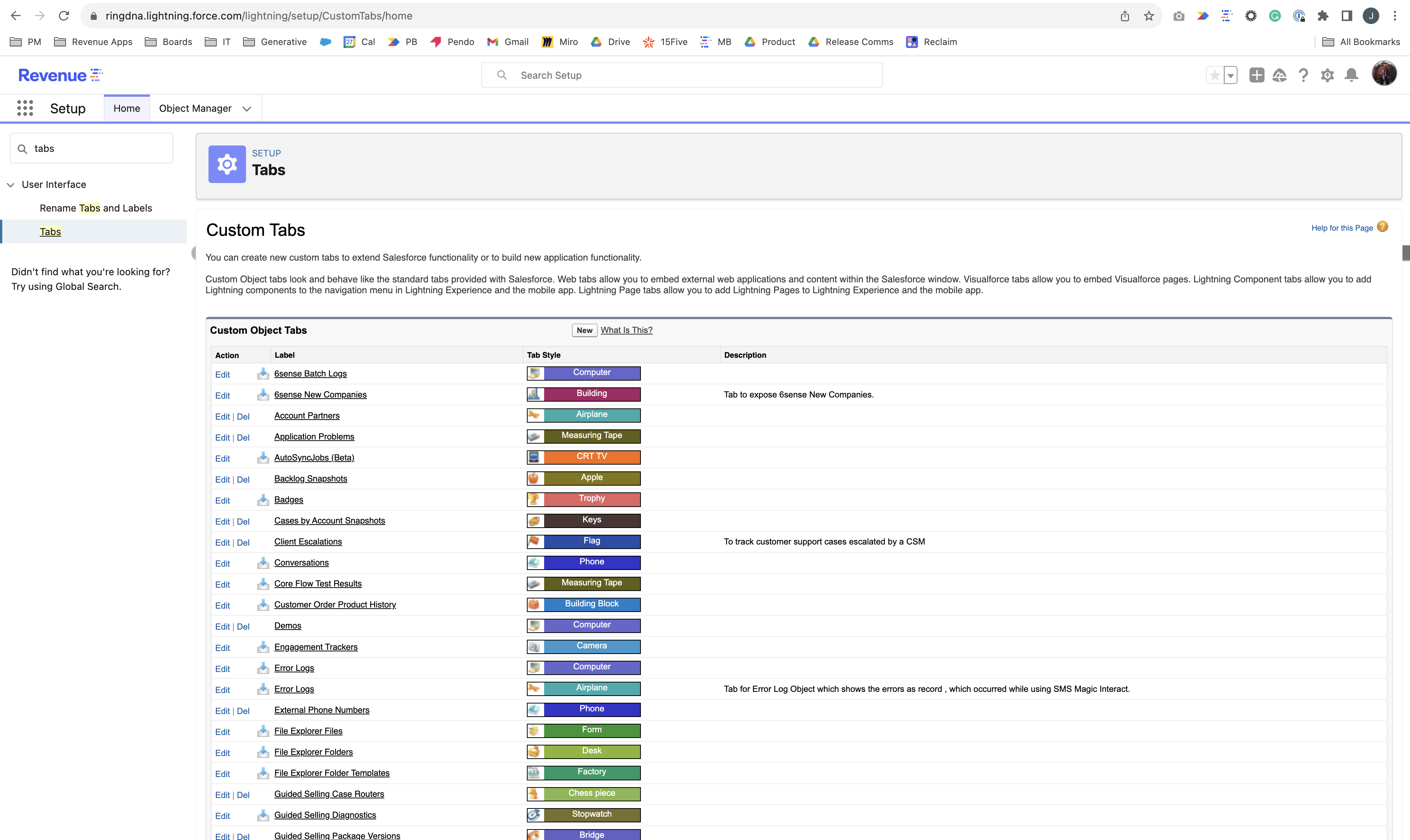This screenshot has width=1410, height=840.
Task: Switch to the Home tab in Setup
Action: (x=126, y=108)
